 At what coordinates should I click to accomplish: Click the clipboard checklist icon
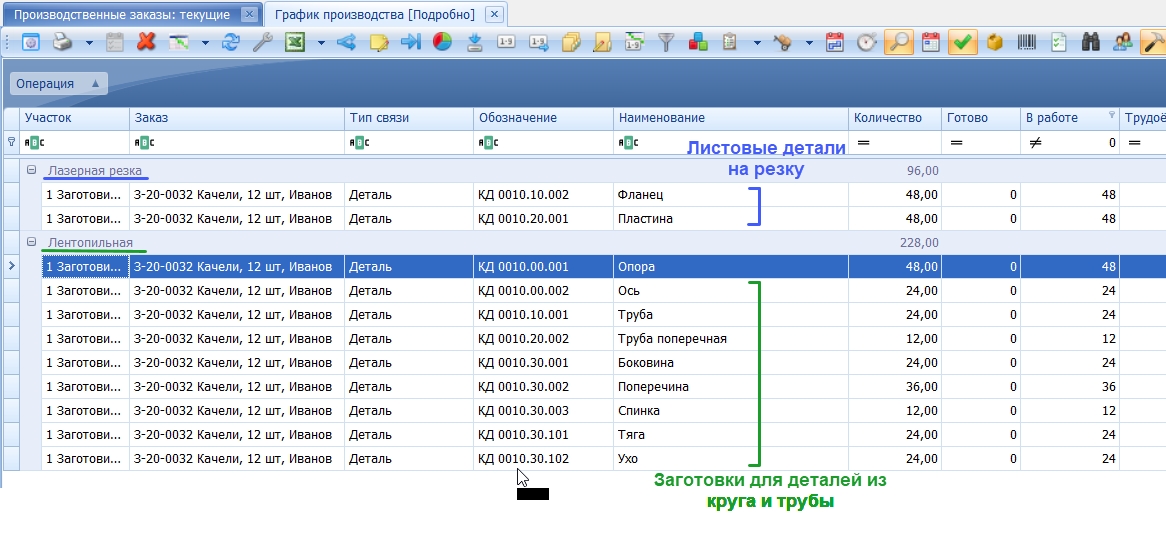click(730, 43)
